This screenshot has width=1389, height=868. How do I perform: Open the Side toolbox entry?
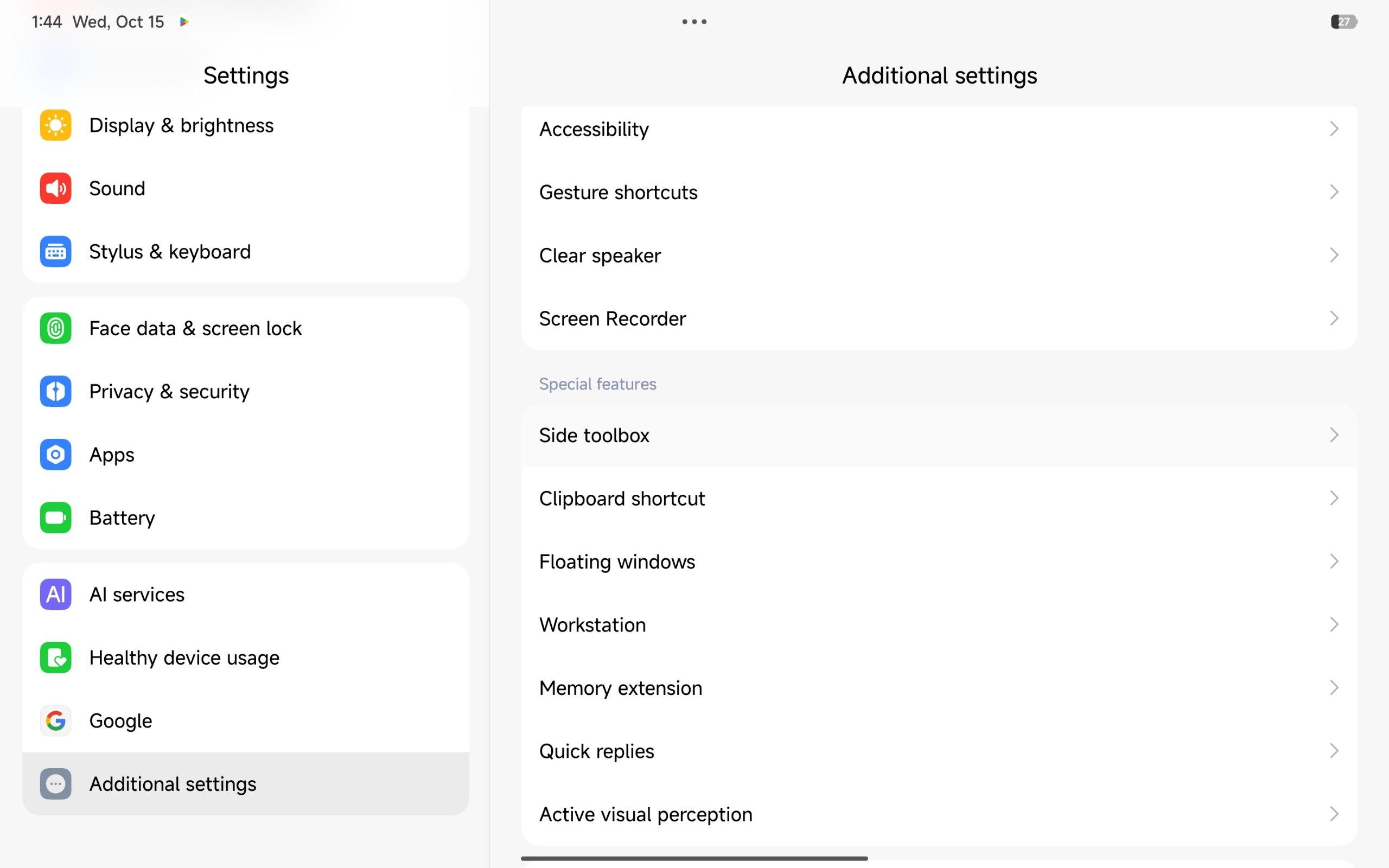click(594, 435)
